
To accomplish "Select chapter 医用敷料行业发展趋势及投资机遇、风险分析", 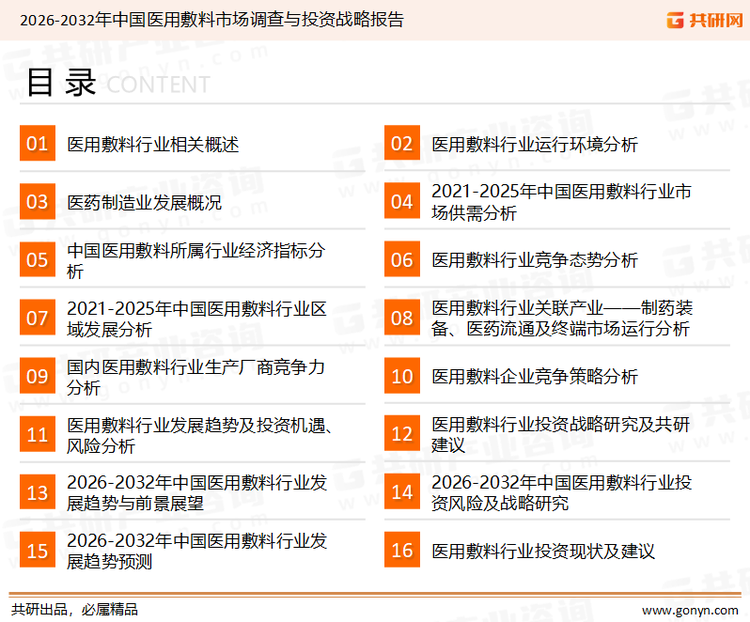I will [200, 435].
